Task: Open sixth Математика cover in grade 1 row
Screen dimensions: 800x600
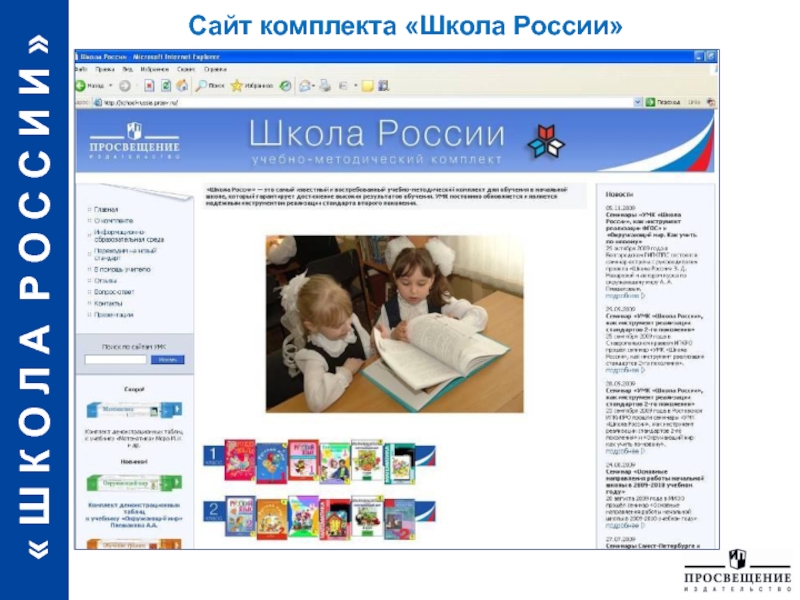Action: click(x=399, y=463)
